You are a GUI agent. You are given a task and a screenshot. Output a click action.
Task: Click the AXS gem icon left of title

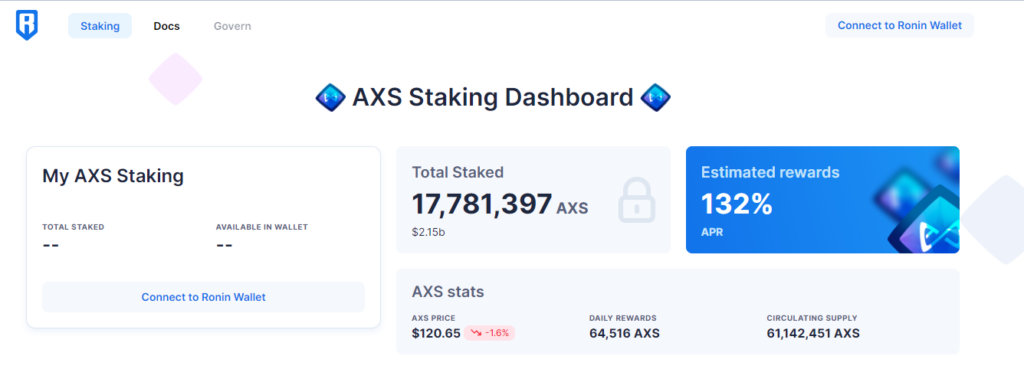(x=330, y=98)
